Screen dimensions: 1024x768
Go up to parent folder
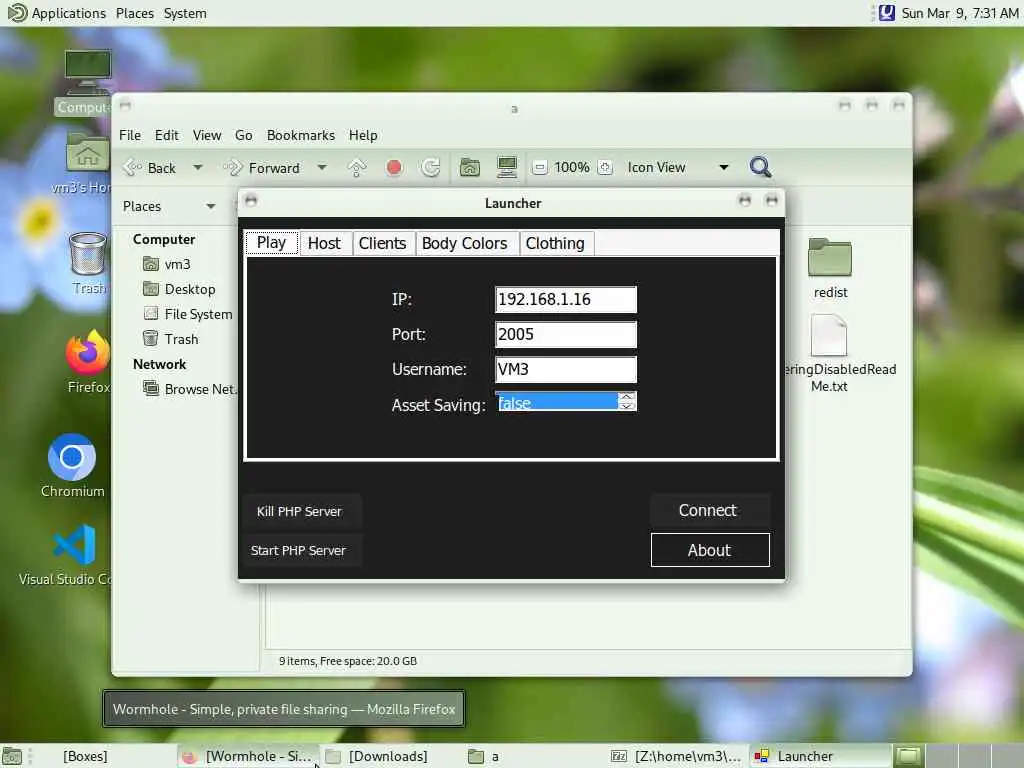(x=357, y=168)
